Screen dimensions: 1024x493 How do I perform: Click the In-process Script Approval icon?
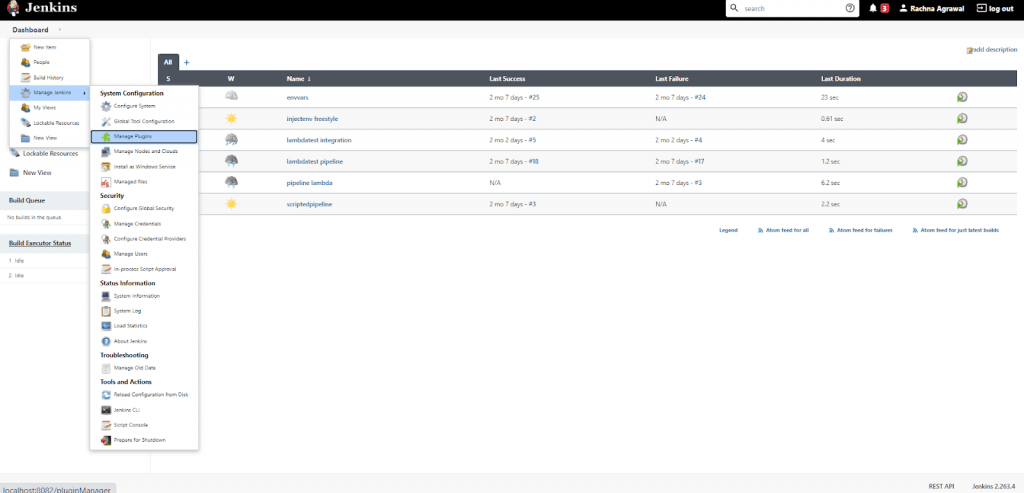pyautogui.click(x=106, y=269)
